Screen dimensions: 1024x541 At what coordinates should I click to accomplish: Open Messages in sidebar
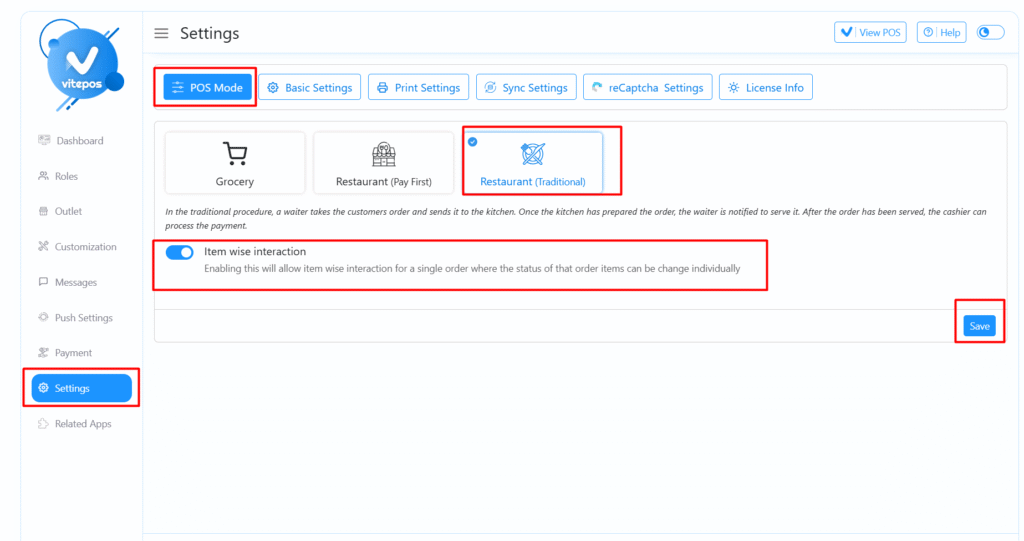pos(76,282)
